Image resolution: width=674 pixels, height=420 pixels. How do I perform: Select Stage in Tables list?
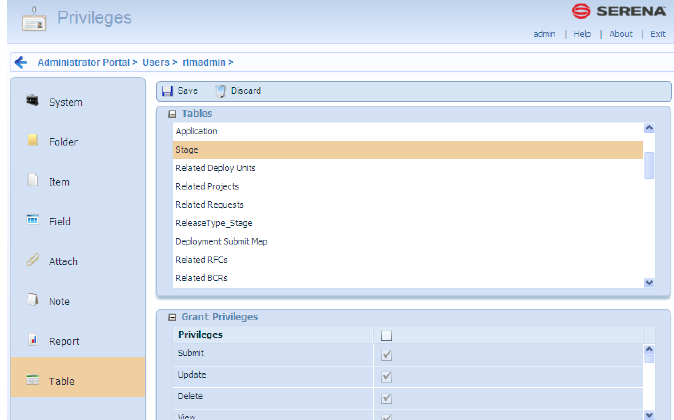408,150
